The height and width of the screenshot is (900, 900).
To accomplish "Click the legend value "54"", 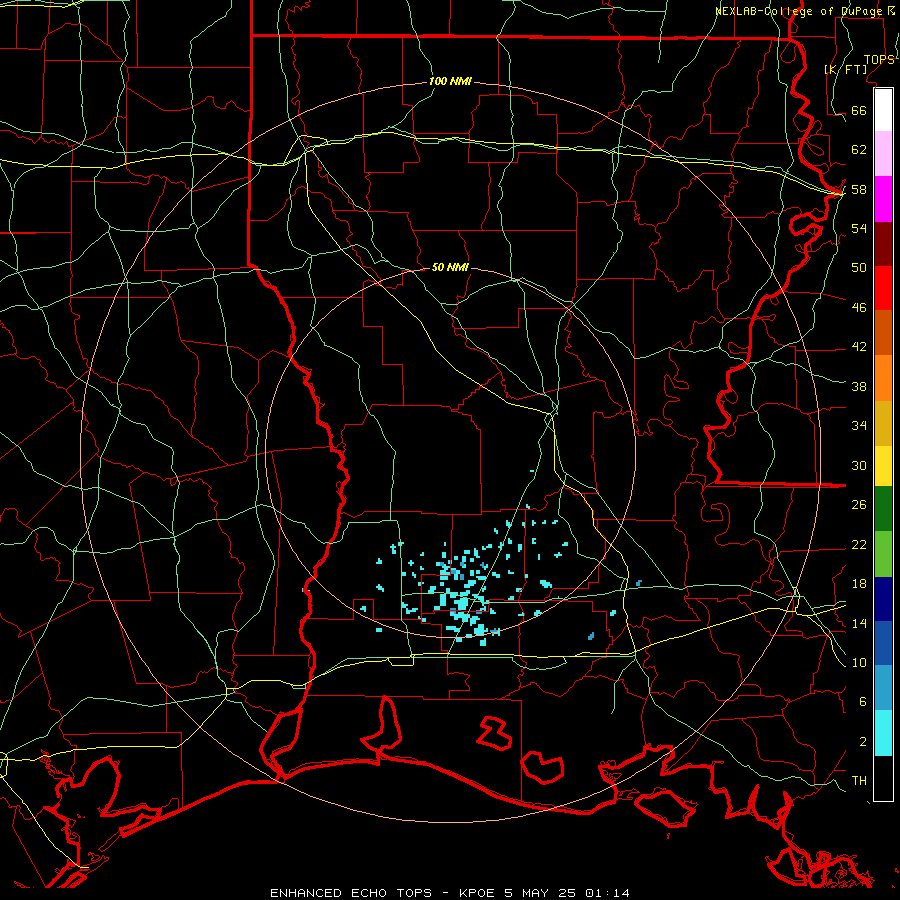I will point(859,228).
